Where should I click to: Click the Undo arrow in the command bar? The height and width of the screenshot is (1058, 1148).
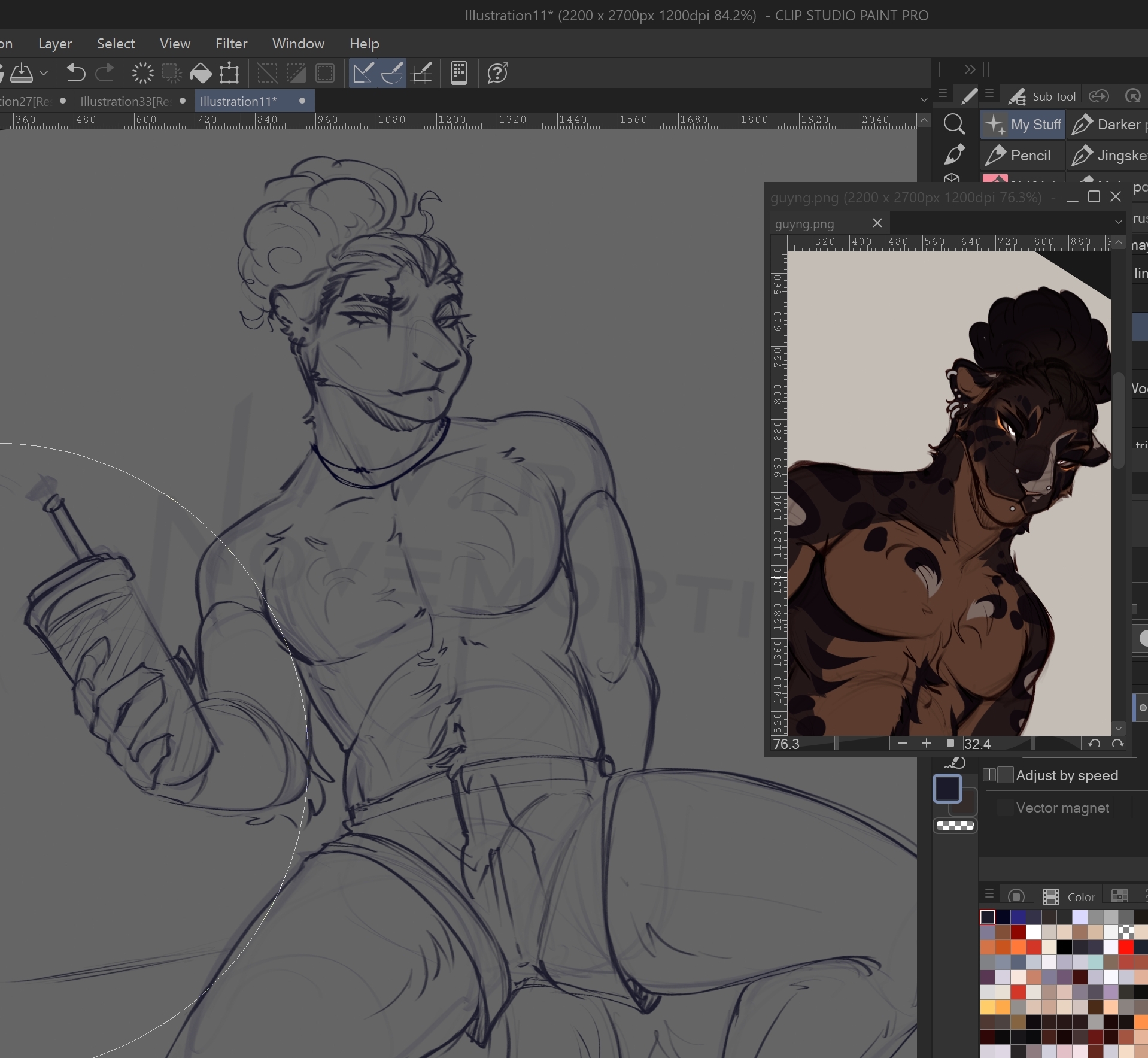[x=75, y=73]
